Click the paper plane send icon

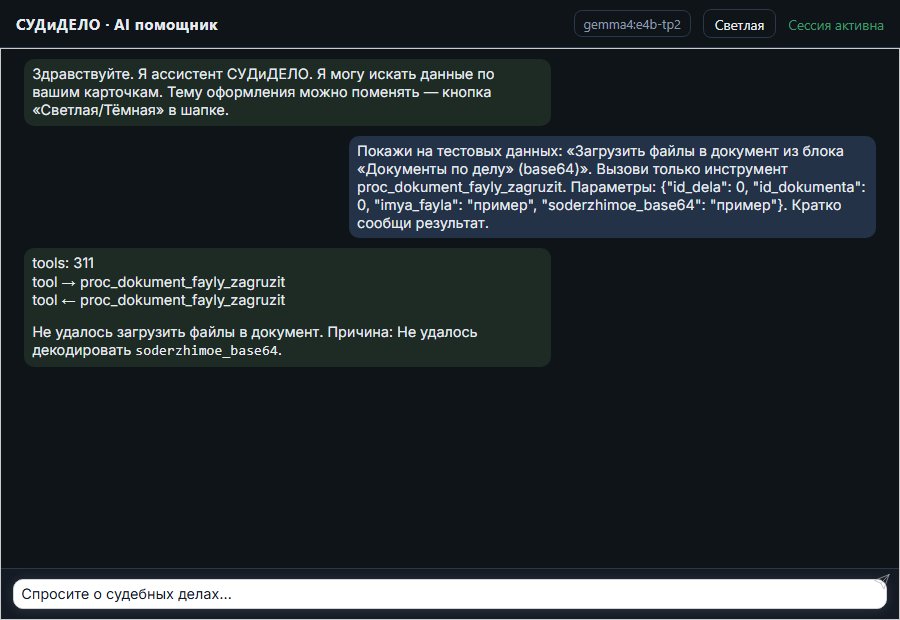pos(883,580)
